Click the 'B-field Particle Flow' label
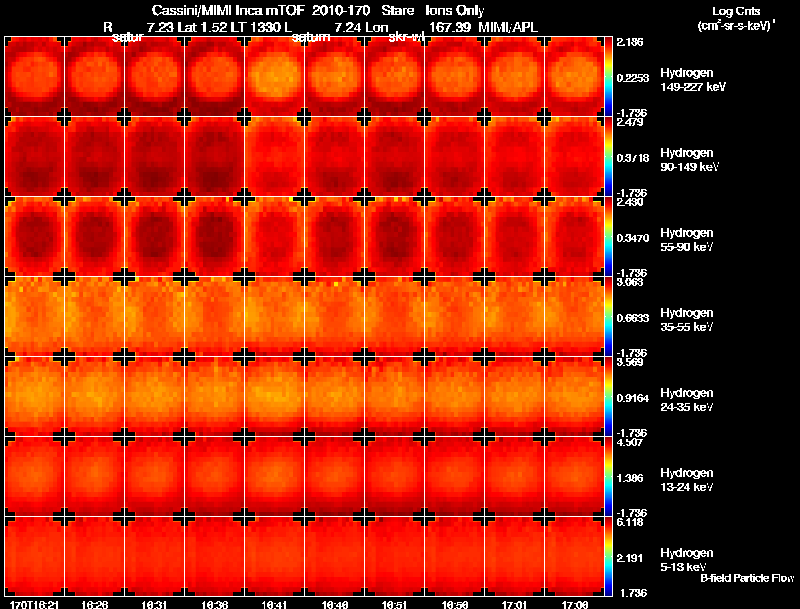The image size is (800, 609). (x=747, y=578)
